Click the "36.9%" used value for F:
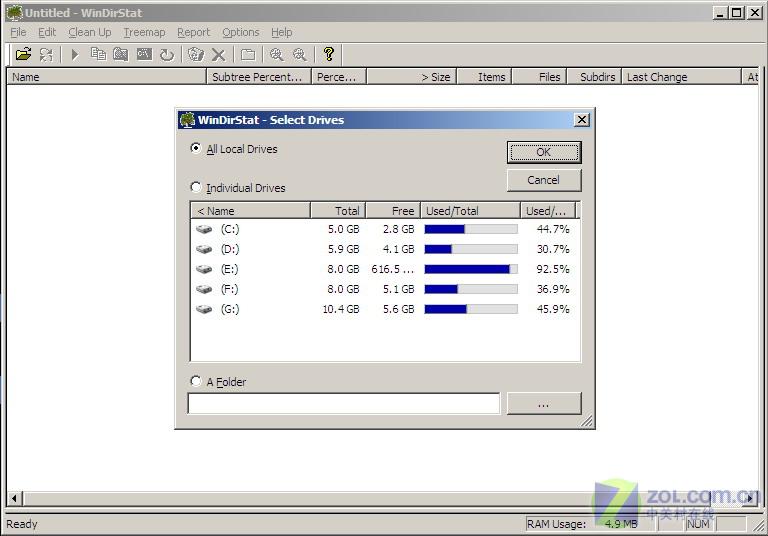Image resolution: width=768 pixels, height=536 pixels. click(553, 290)
